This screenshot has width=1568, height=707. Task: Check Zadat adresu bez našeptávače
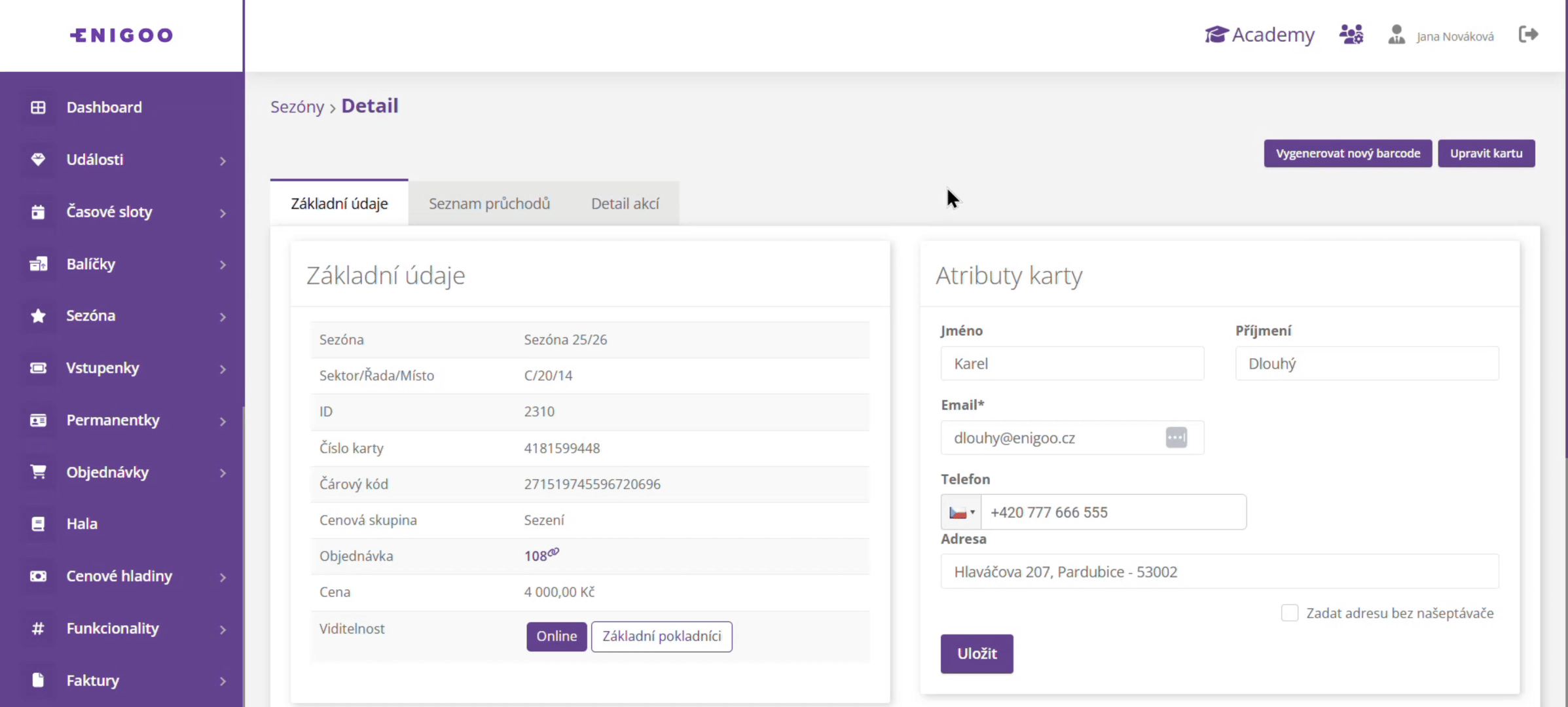(x=1289, y=613)
